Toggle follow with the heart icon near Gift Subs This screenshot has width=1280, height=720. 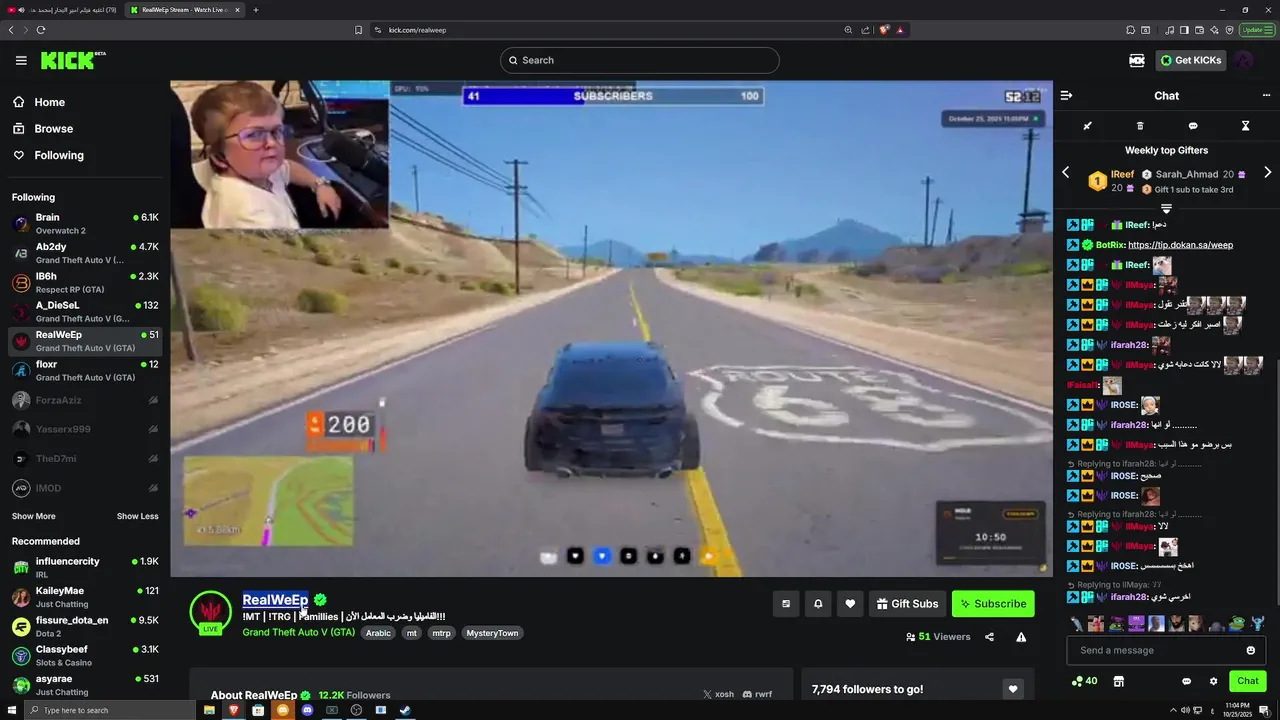(850, 604)
